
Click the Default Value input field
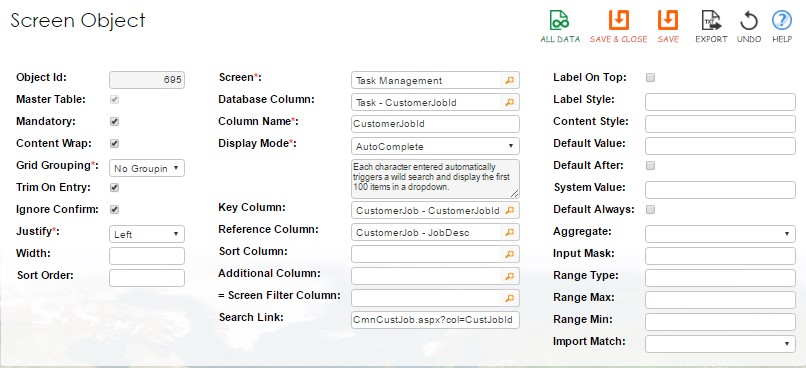coord(720,146)
